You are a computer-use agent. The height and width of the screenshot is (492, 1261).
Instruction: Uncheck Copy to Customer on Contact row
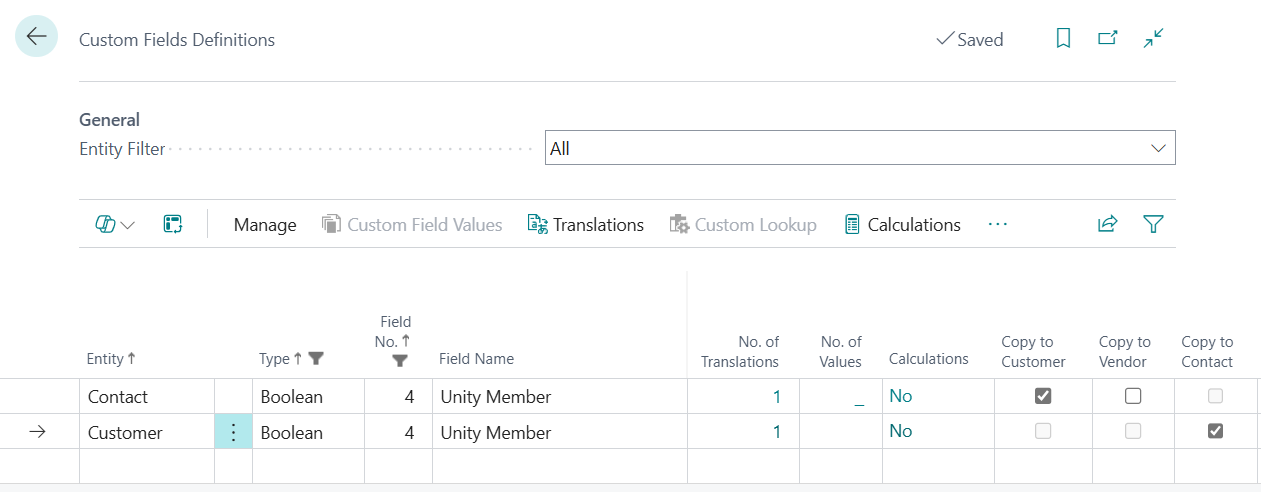[1042, 396]
